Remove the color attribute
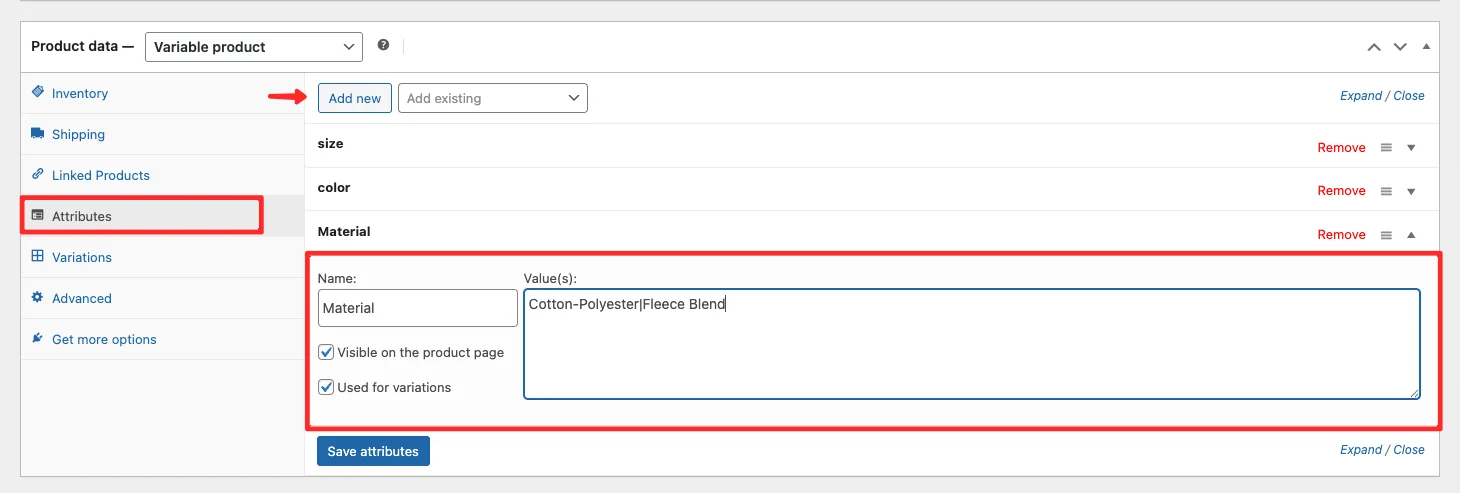This screenshot has height=493, width=1460. pos(1341,190)
